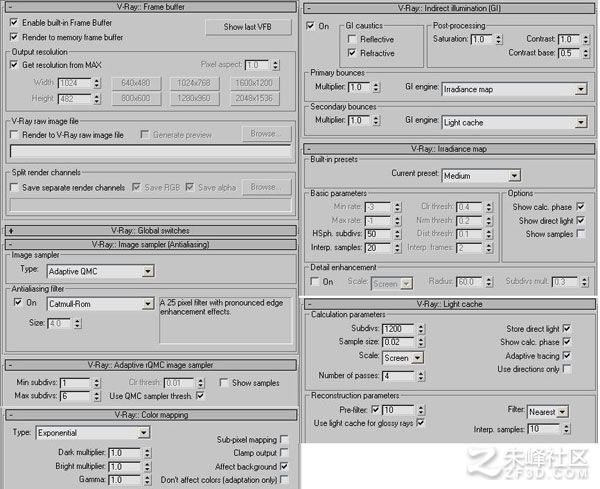The image size is (600, 489).
Task: Click the Show last VFB button
Action: tap(248, 27)
